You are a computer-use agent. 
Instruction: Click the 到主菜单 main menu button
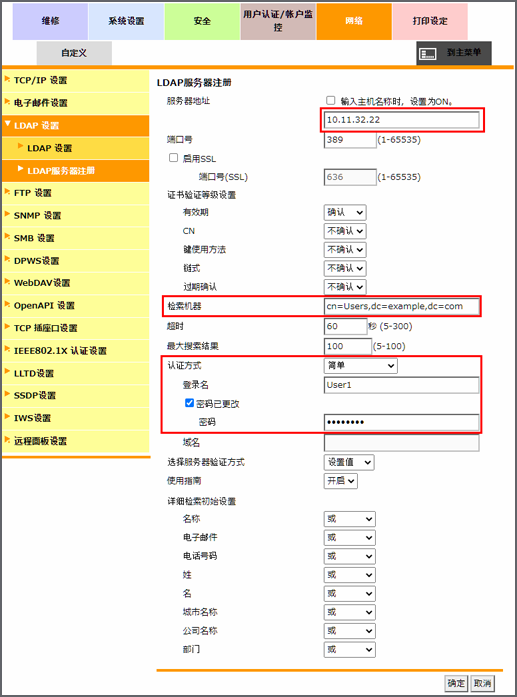point(454,53)
